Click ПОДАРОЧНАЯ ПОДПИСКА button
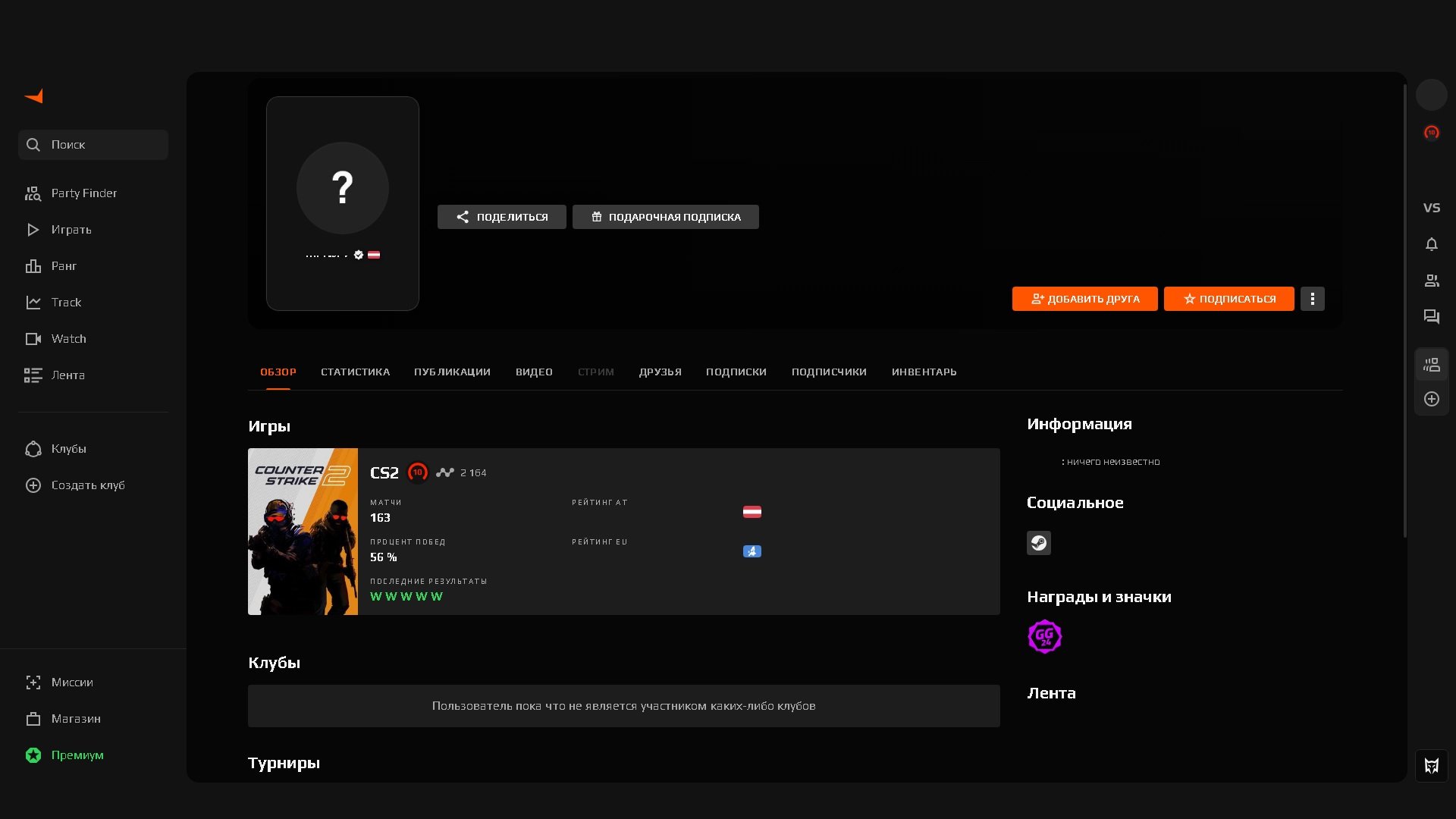Image resolution: width=1456 pixels, height=819 pixels. pos(666,217)
